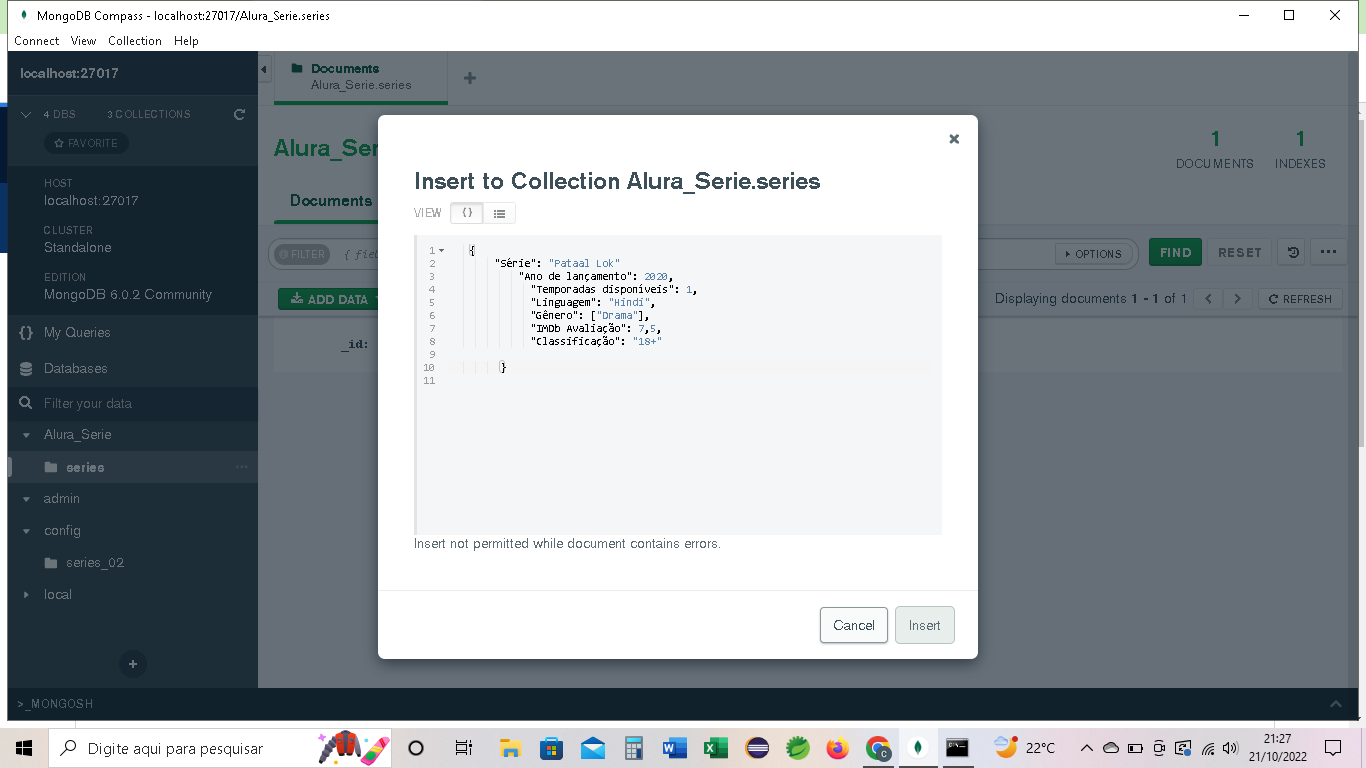Select the Alura_Serie.series Documents tab
The width and height of the screenshot is (1366, 768).
point(361,77)
